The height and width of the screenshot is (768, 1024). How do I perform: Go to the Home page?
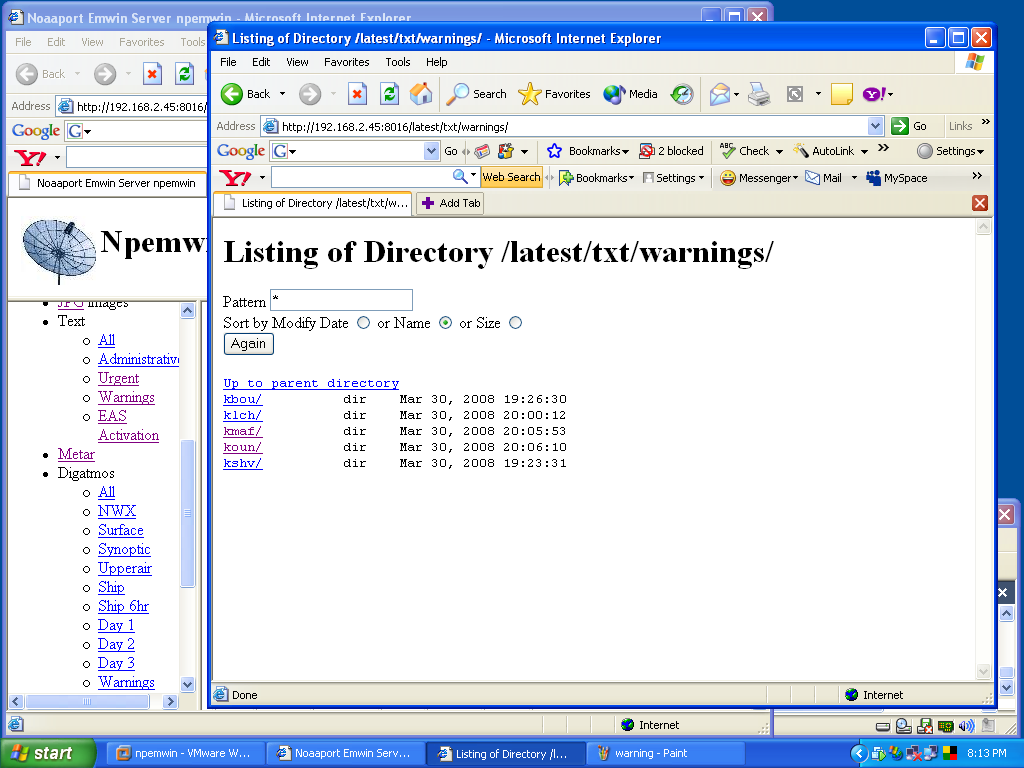click(x=421, y=94)
